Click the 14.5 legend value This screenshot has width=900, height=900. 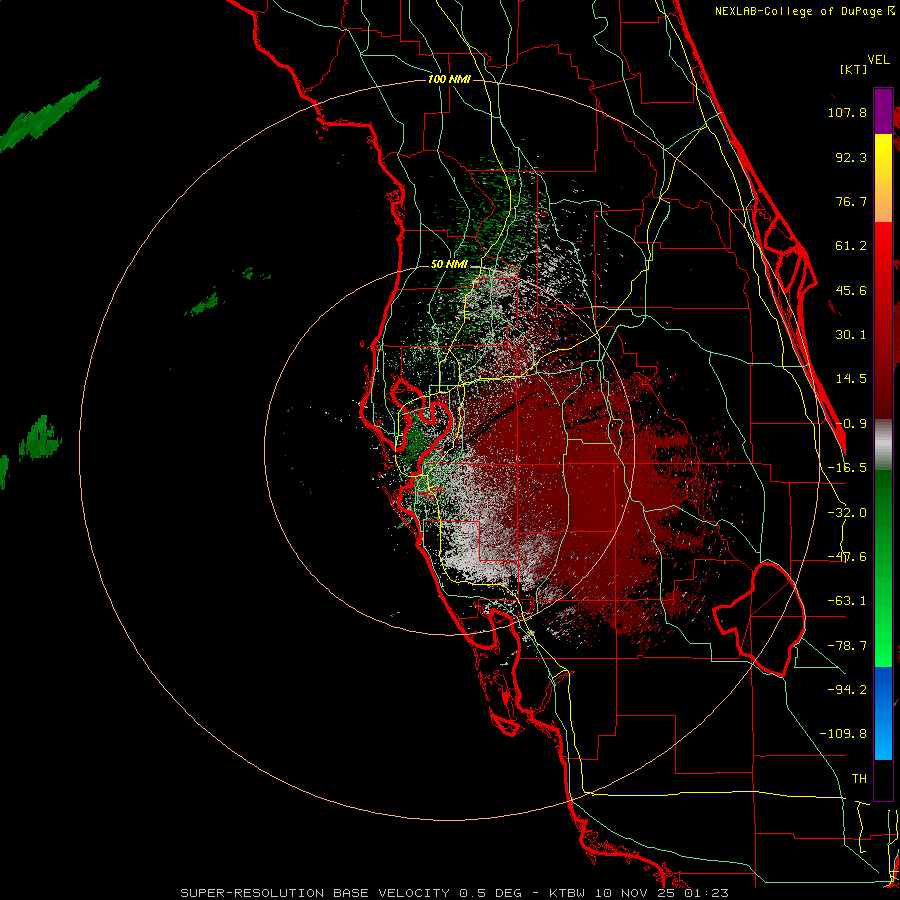pos(851,379)
